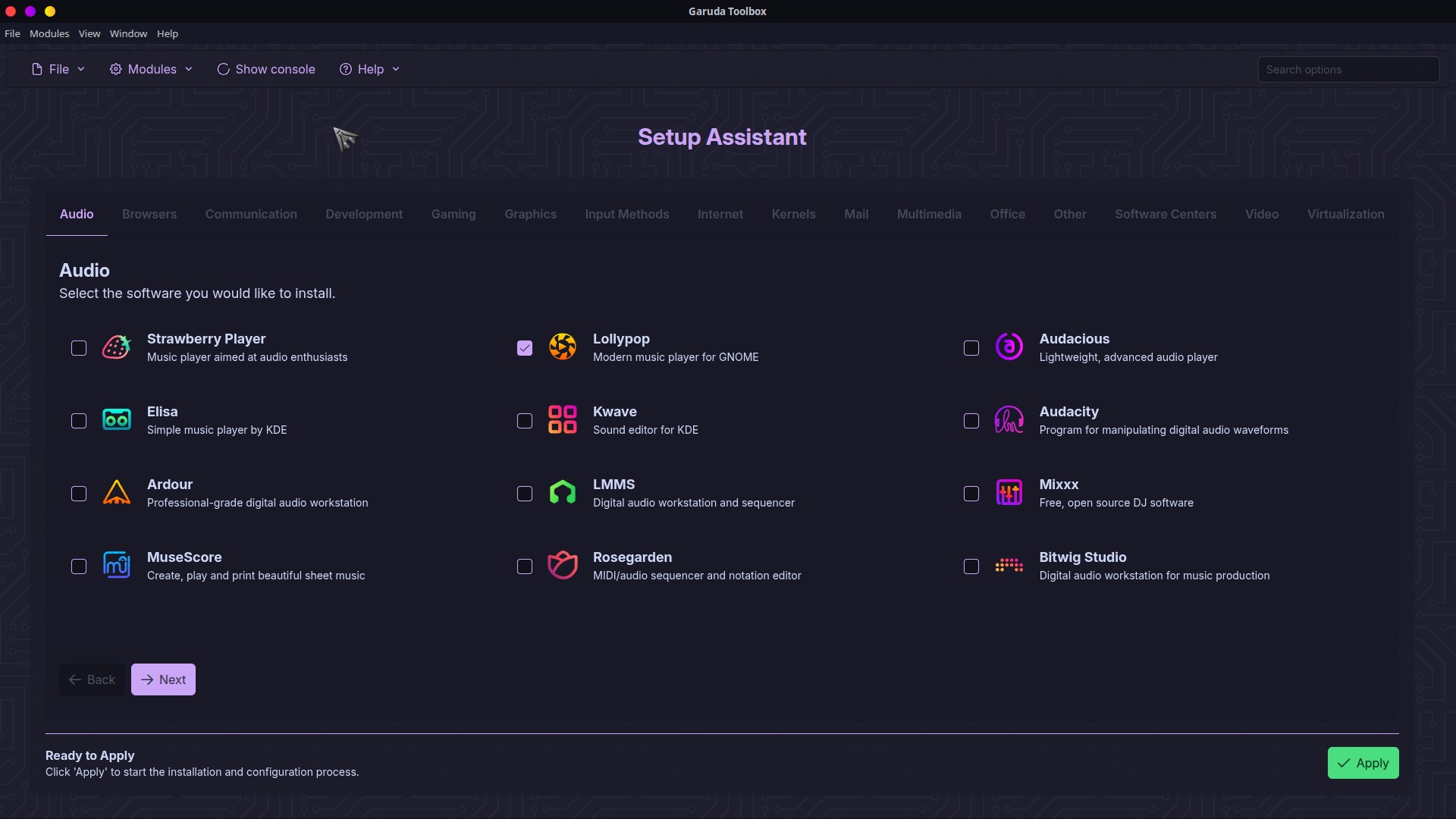Select the Graphics tab
The image size is (1456, 819).
click(x=531, y=215)
